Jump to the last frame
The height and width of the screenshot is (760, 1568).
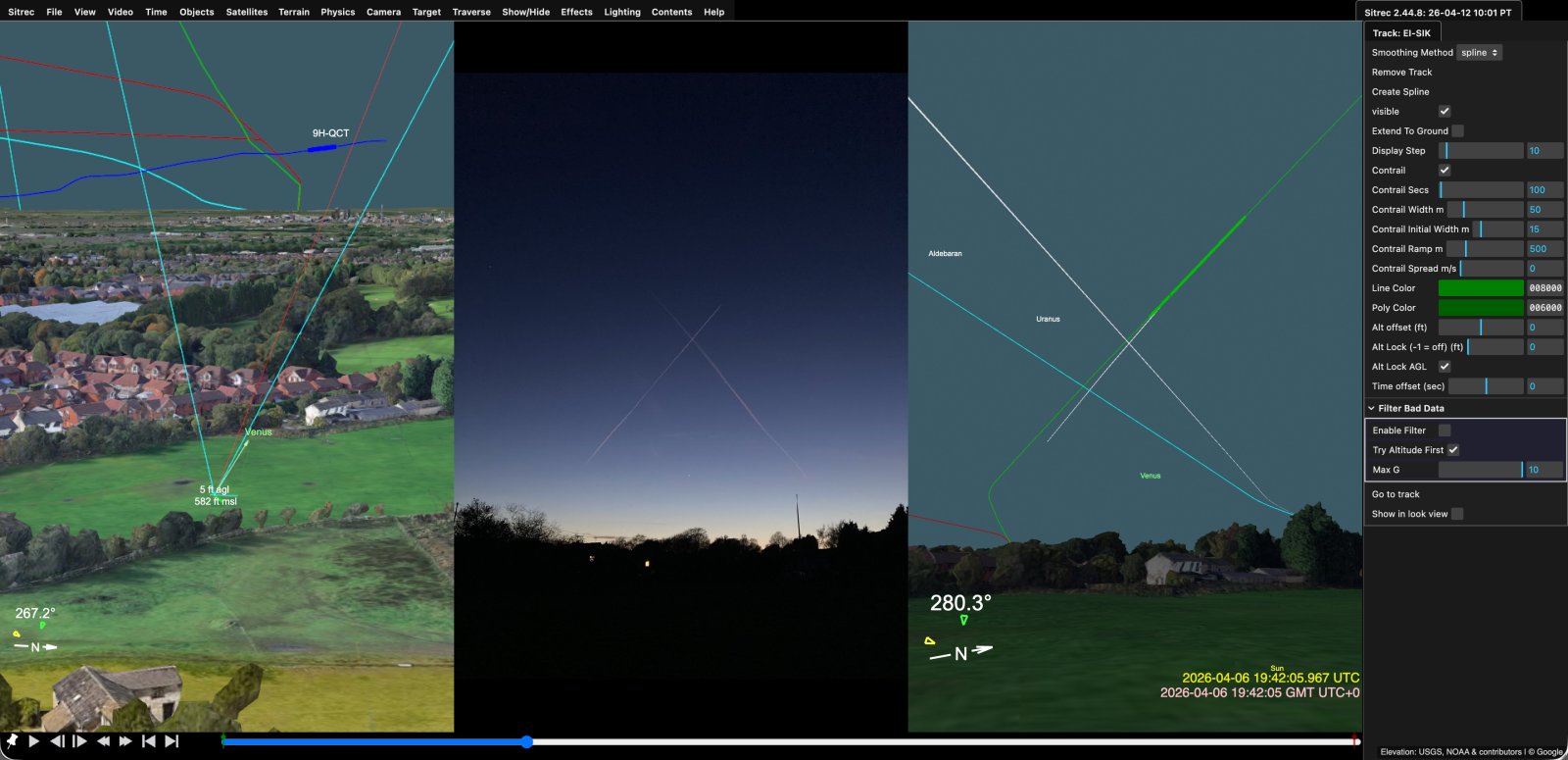(x=171, y=741)
